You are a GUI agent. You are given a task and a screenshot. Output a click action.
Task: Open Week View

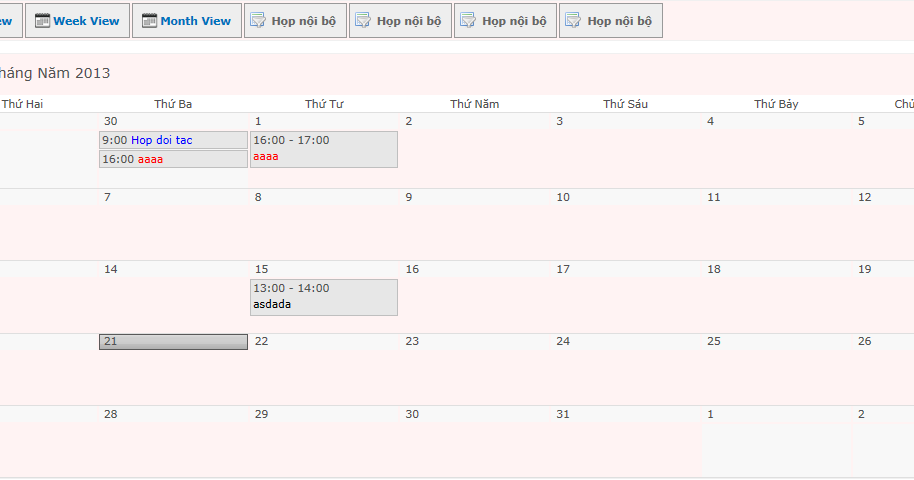pyautogui.click(x=78, y=20)
